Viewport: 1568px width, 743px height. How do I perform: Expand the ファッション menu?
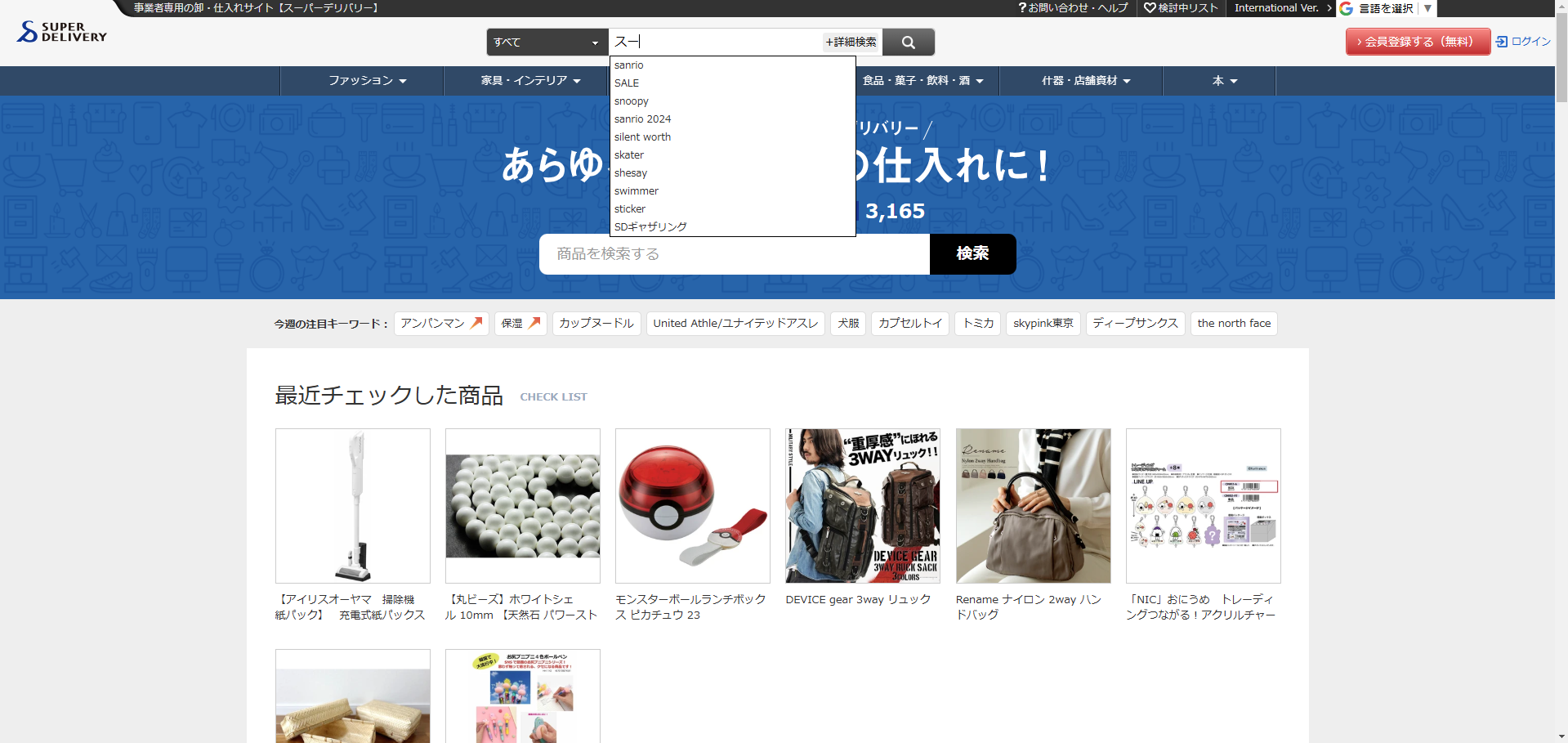pos(367,81)
